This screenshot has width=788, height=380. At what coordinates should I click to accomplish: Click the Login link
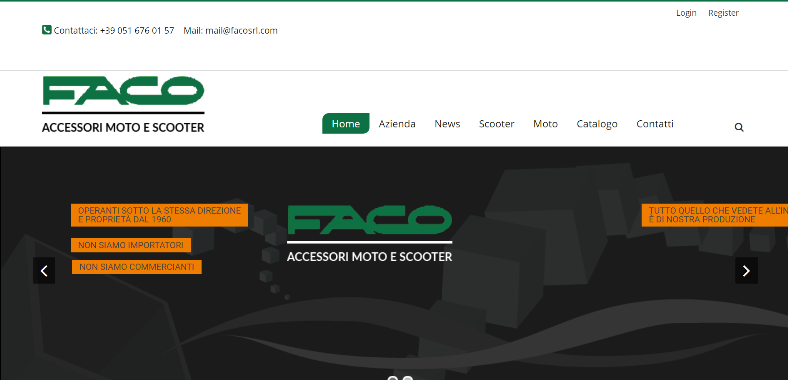pos(686,13)
